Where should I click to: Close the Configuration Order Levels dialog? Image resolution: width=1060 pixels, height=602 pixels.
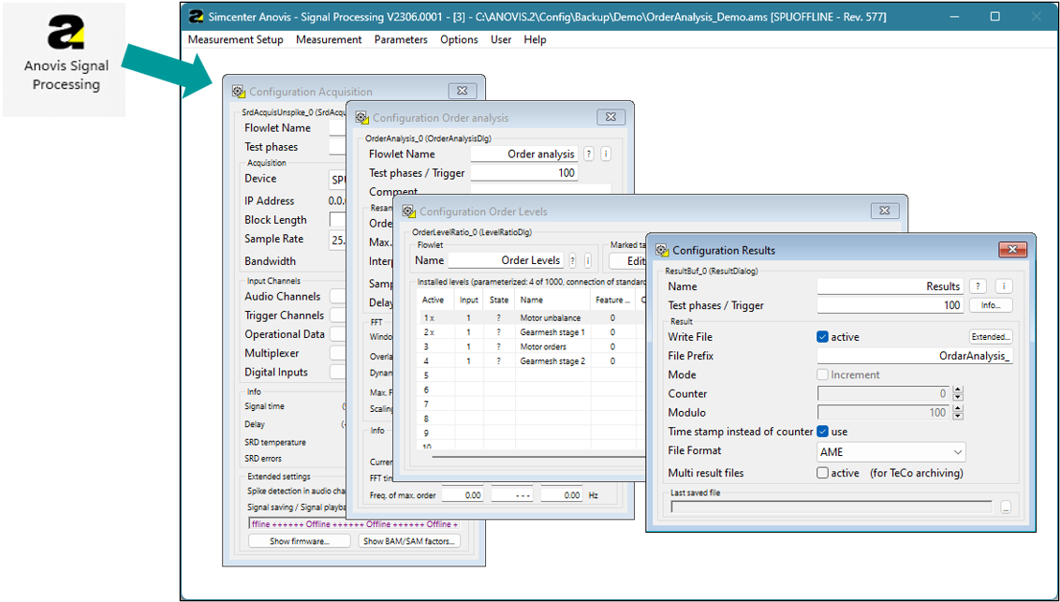click(884, 211)
